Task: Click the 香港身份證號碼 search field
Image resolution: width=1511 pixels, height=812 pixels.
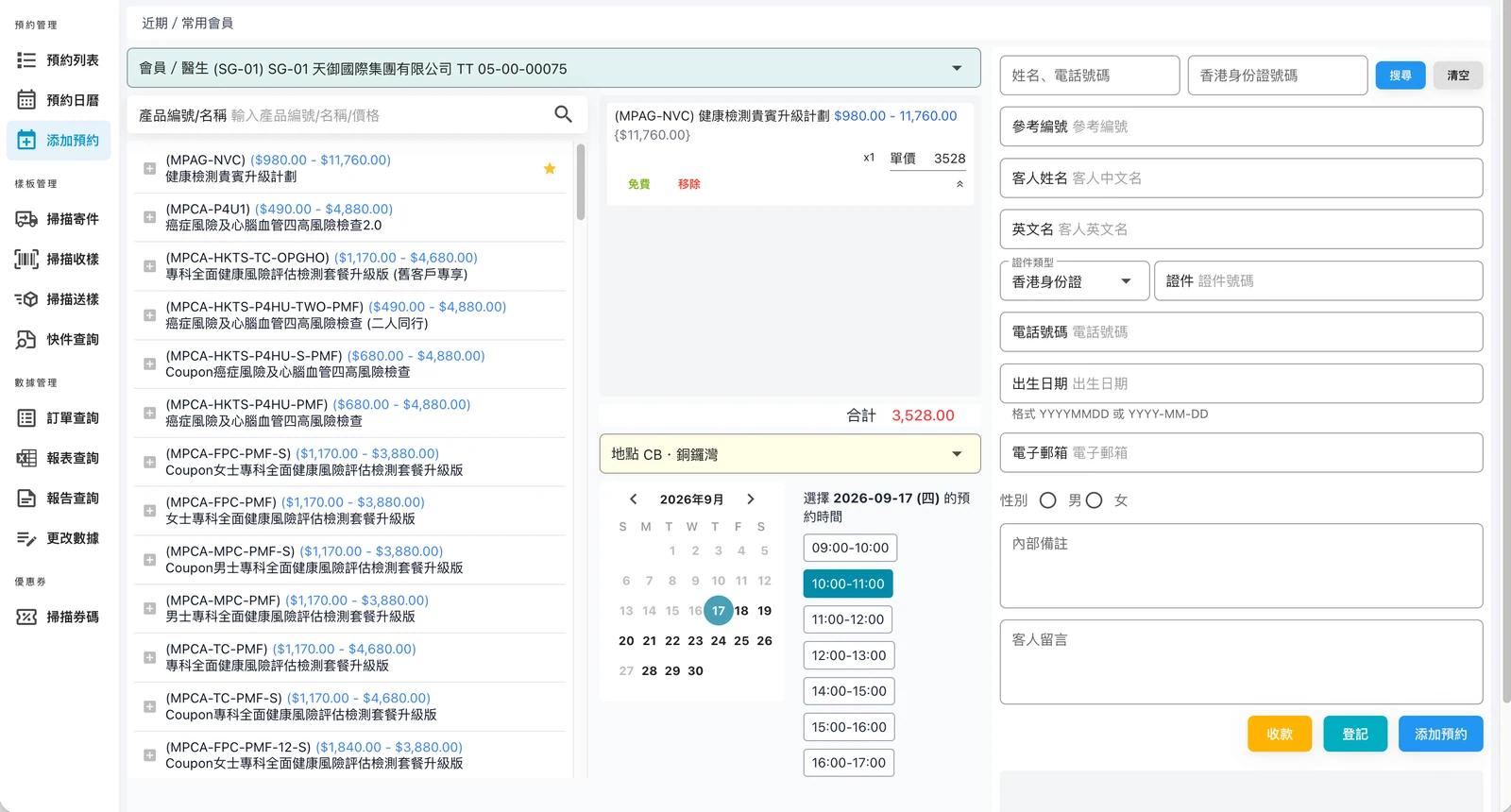Action: (1278, 76)
